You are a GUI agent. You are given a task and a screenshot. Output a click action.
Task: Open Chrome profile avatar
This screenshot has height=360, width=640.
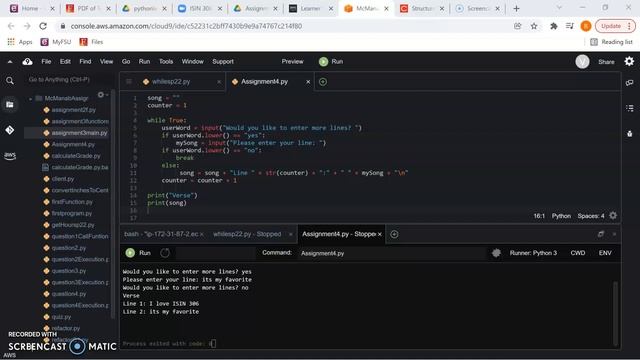[x=586, y=26]
